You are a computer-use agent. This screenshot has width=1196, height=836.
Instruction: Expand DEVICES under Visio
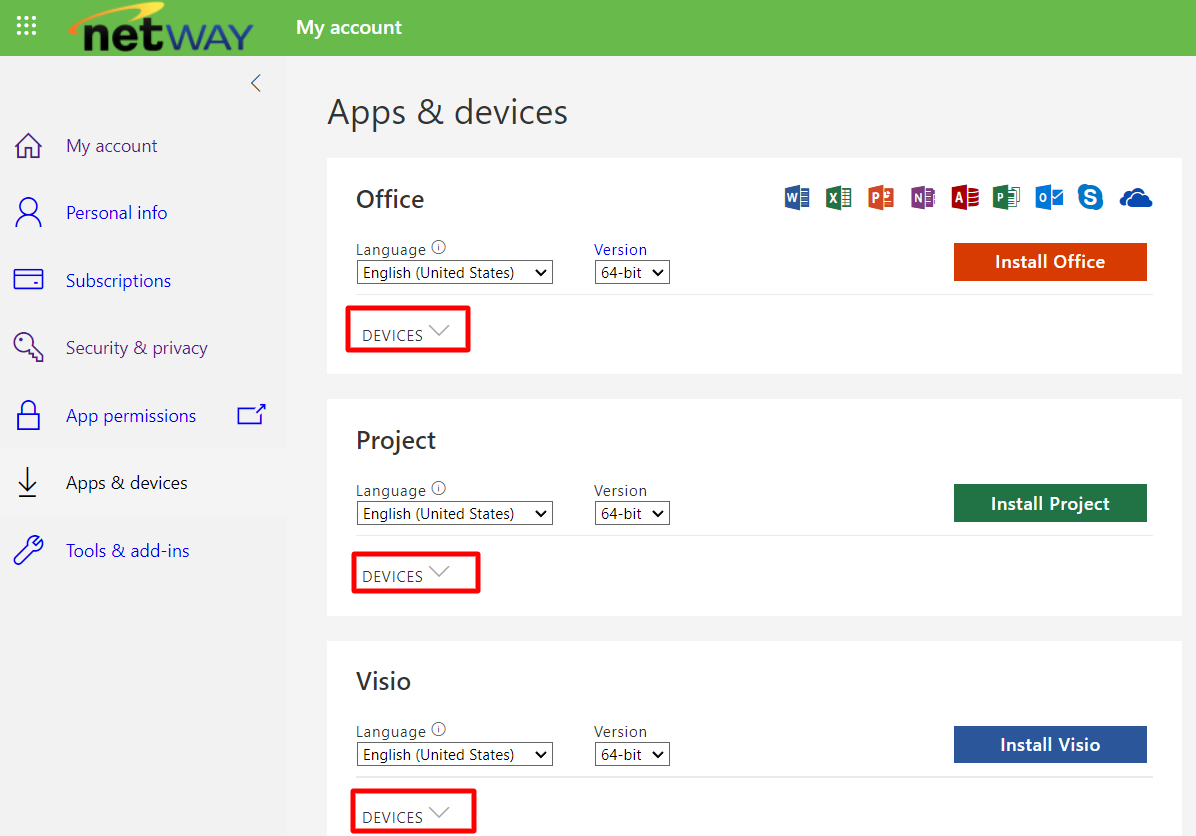406,816
